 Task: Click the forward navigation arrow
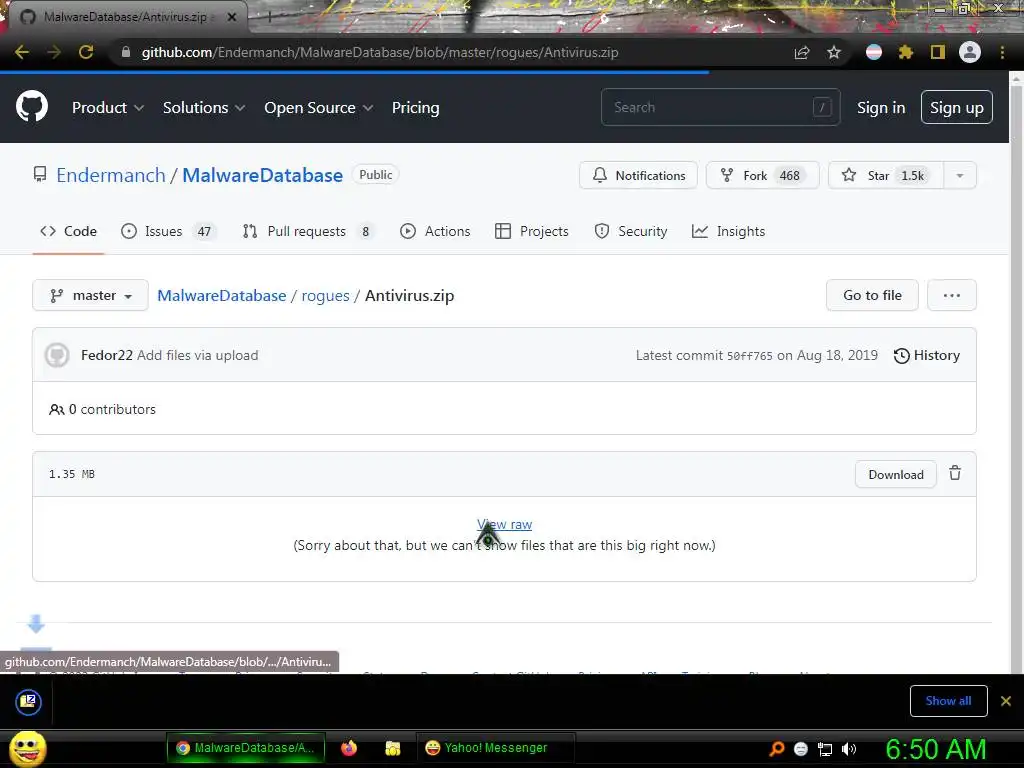(x=54, y=52)
